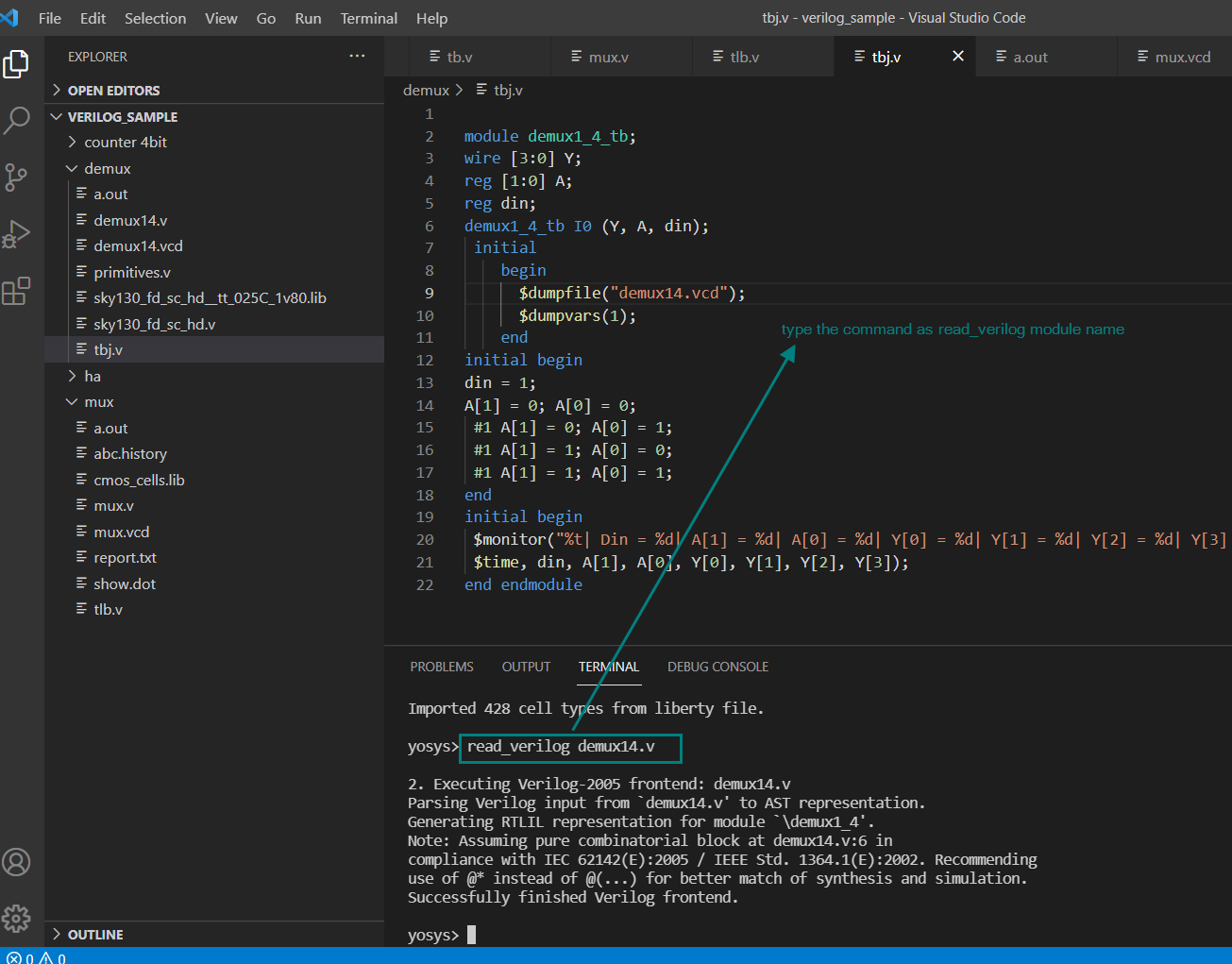Open the Manage gear settings icon

point(17,918)
